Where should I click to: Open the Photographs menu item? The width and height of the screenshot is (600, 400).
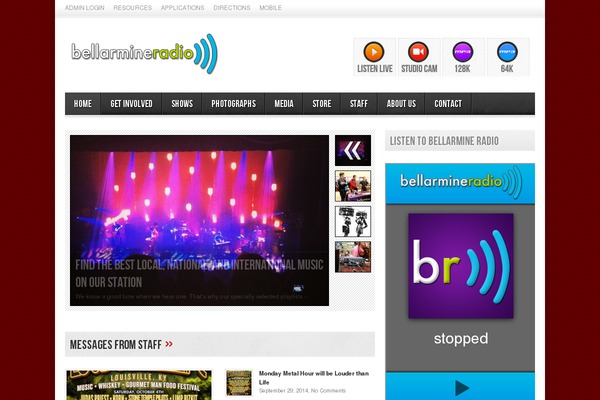[233, 104]
